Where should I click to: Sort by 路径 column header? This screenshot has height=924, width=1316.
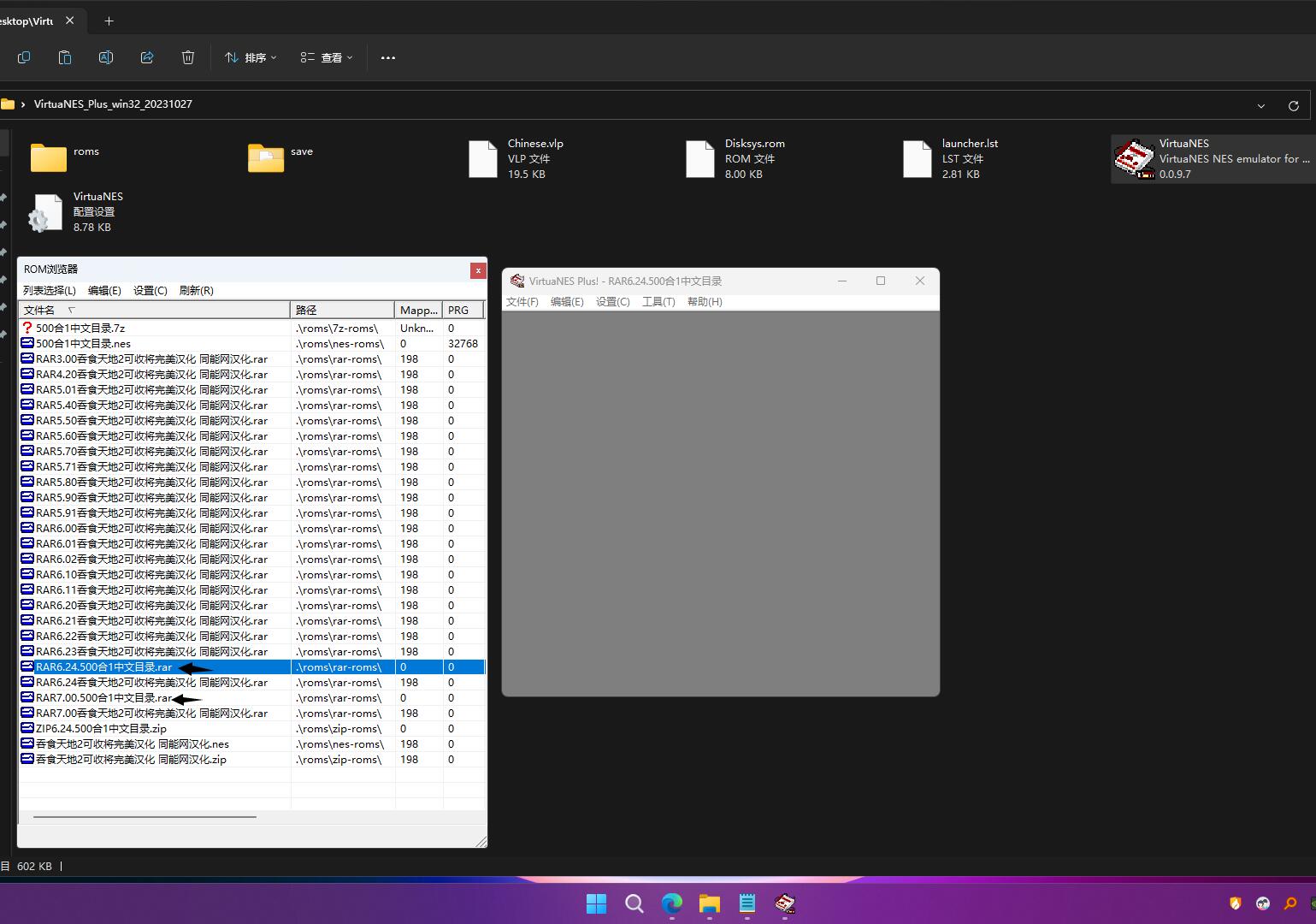[343, 310]
